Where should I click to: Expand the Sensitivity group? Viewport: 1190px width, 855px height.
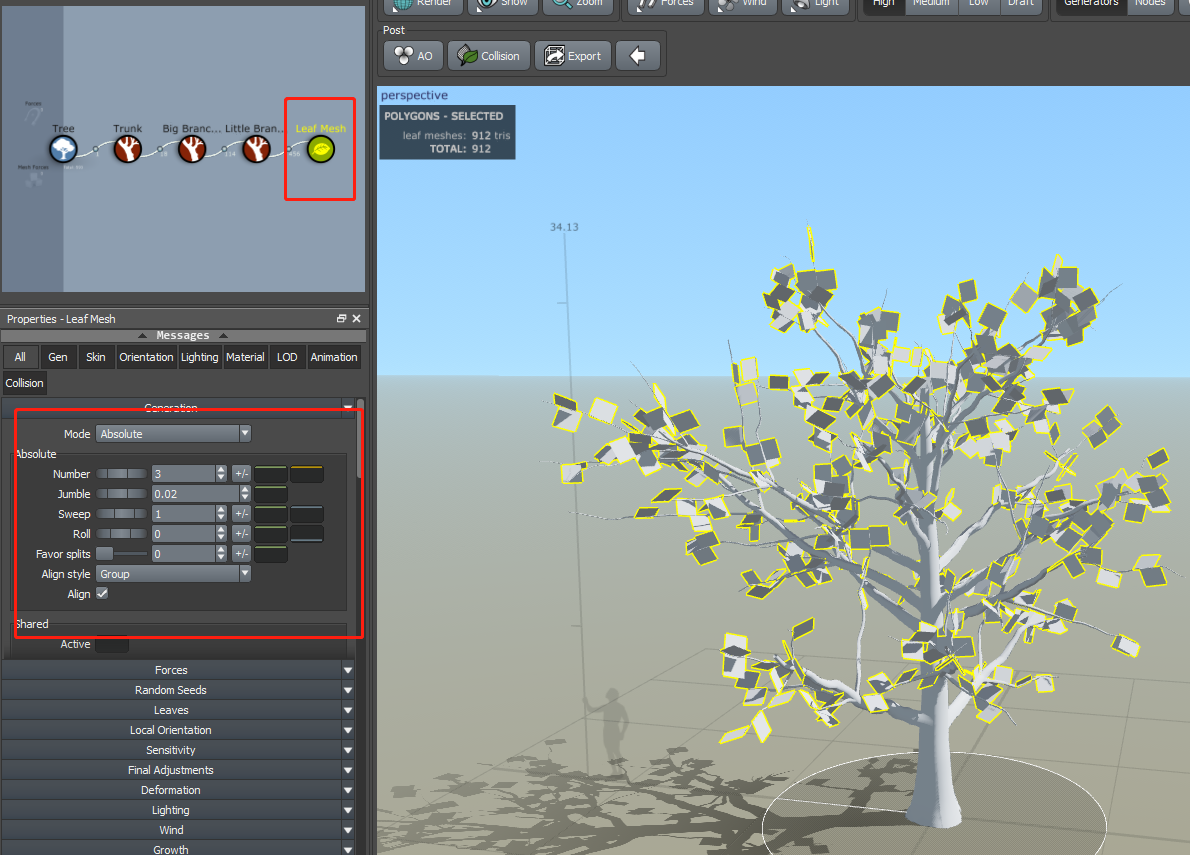point(178,750)
